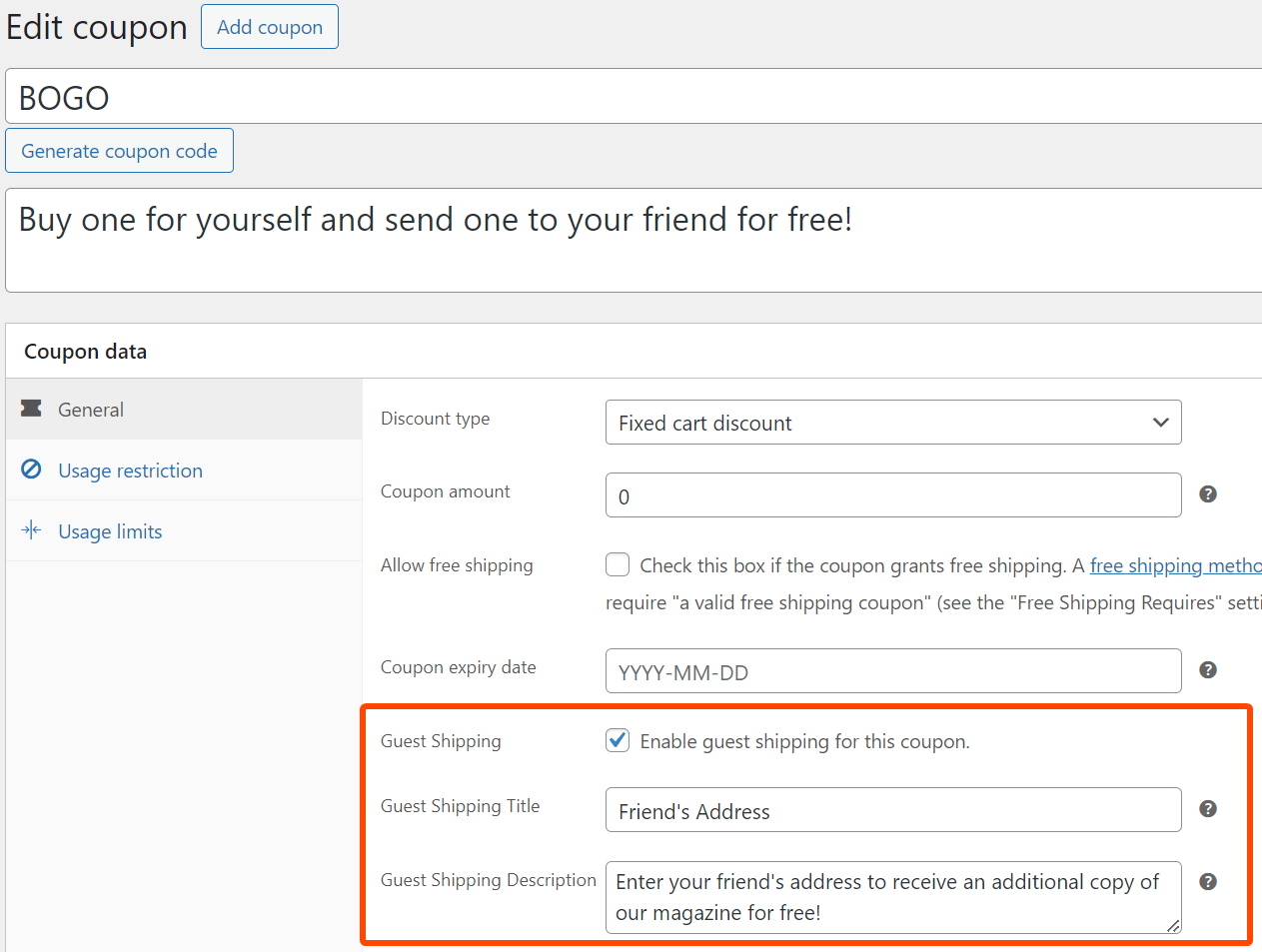1262x952 pixels.
Task: Switch to the General tab
Action: [184, 410]
